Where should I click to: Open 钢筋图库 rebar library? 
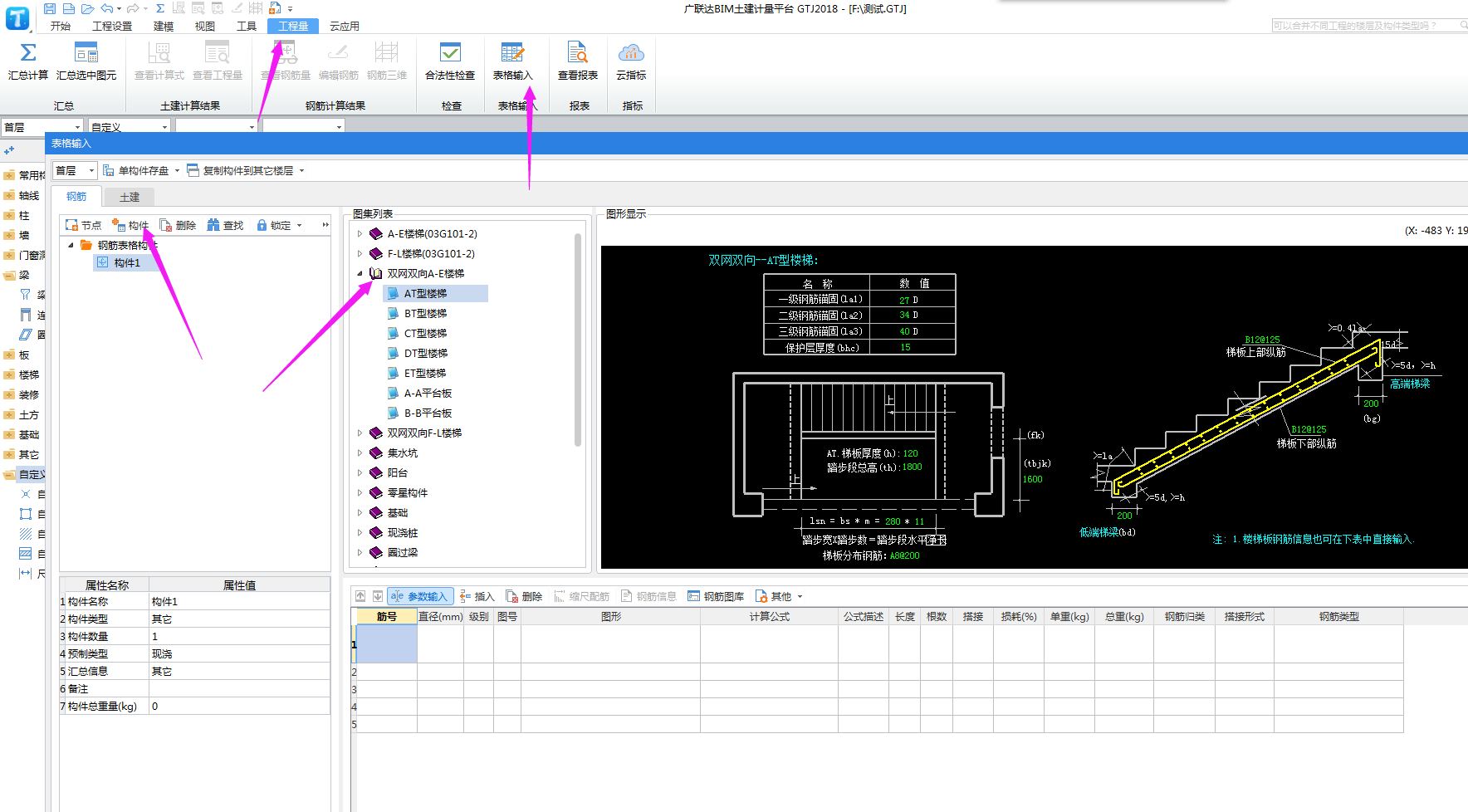click(716, 596)
